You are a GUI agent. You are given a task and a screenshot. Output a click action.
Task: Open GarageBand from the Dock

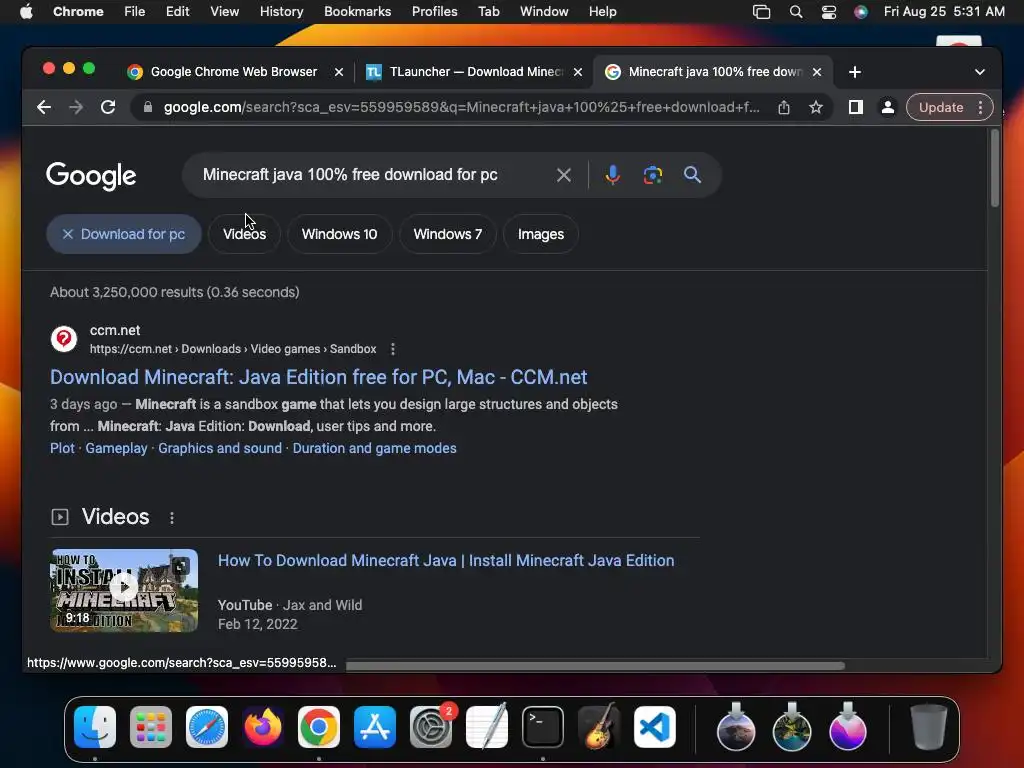click(x=599, y=727)
